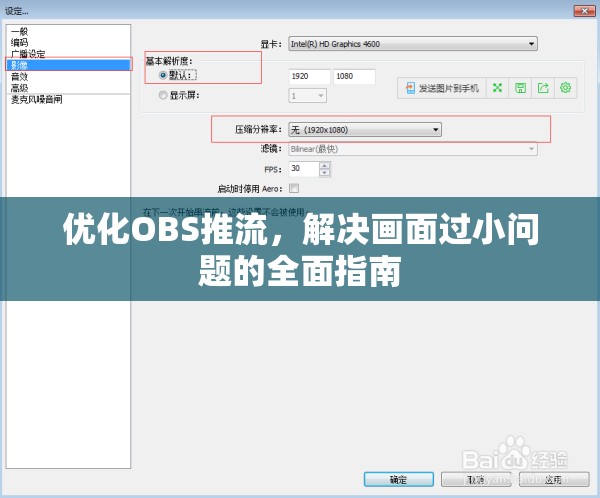Click the 确定 button
Screen dimensions: 600x498
(398, 479)
